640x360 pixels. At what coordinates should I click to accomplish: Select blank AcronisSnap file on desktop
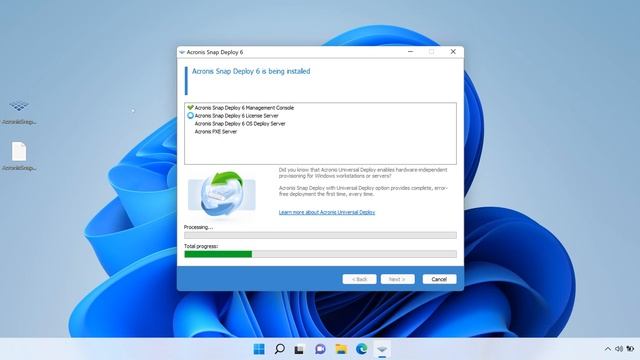click(x=19, y=156)
